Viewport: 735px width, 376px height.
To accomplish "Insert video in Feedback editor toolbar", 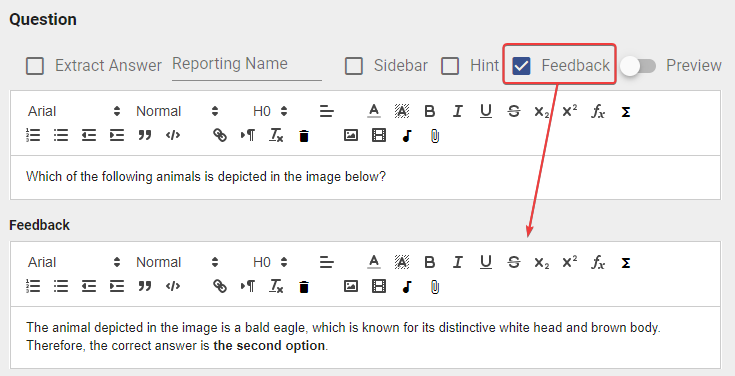I will 379,286.
